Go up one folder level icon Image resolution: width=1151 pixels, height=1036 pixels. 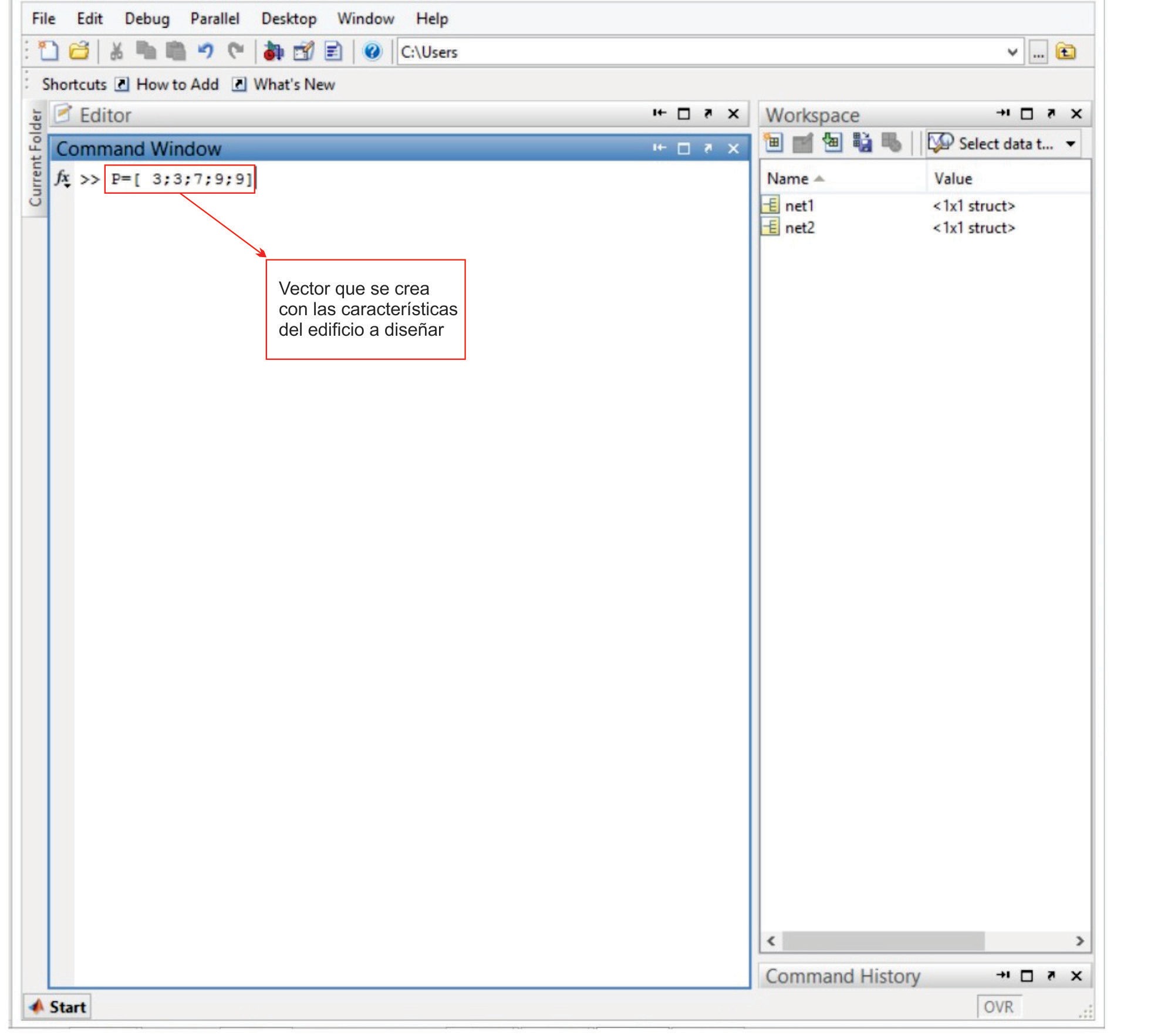point(1066,52)
